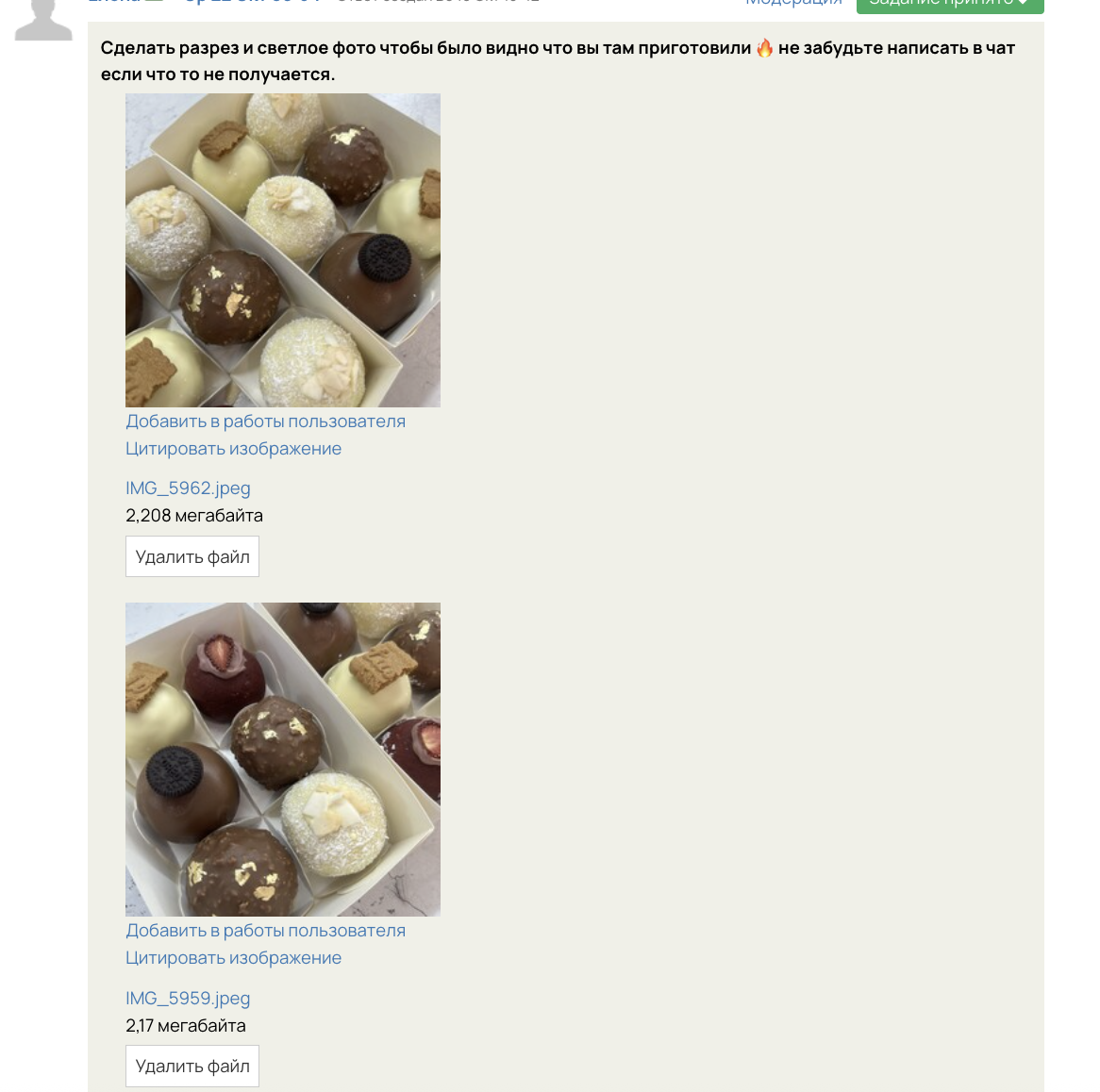Viewport: 1100px width, 1092px height.
Task: Open the Модерация link
Action: (793, 3)
